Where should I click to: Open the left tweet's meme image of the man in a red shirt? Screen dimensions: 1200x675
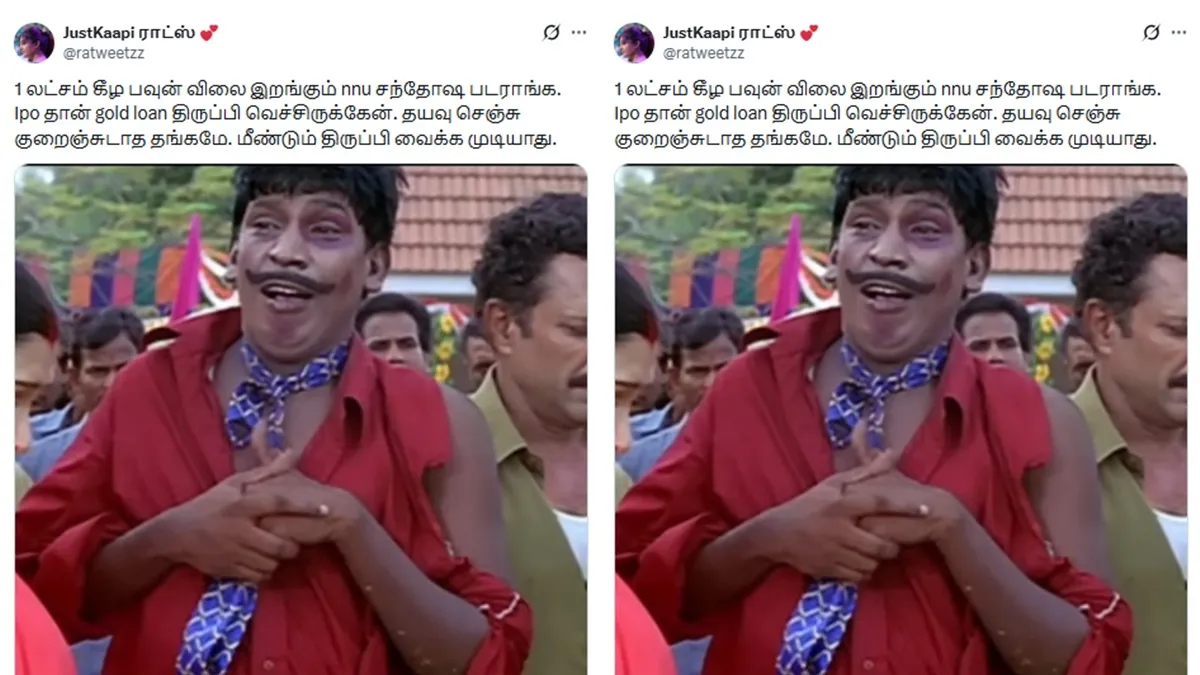click(x=300, y=420)
